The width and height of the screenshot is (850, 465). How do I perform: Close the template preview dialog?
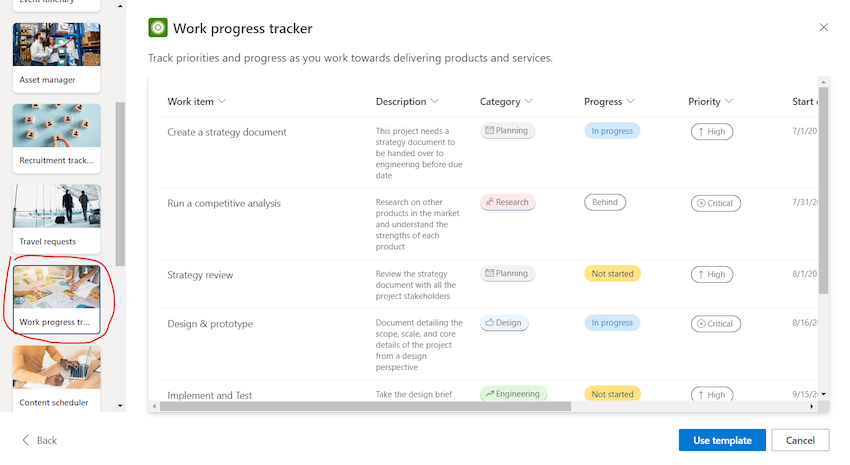click(x=823, y=27)
